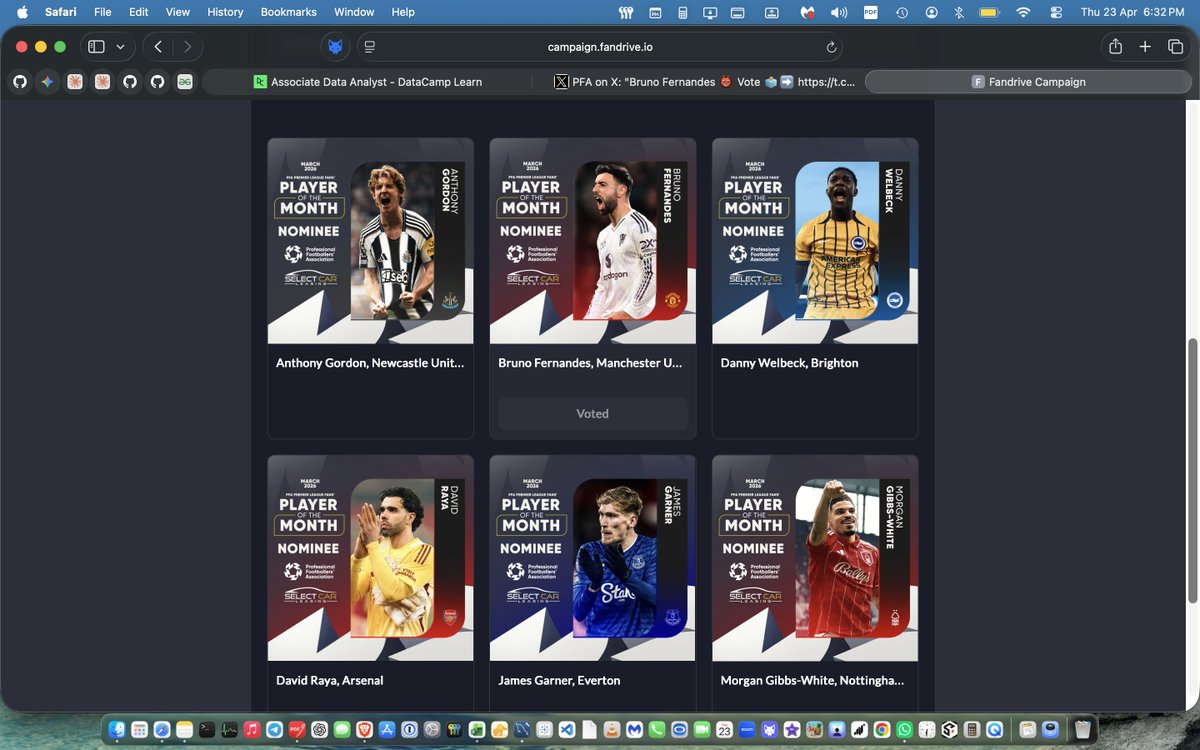Switch to the PFA on X tab

point(705,82)
